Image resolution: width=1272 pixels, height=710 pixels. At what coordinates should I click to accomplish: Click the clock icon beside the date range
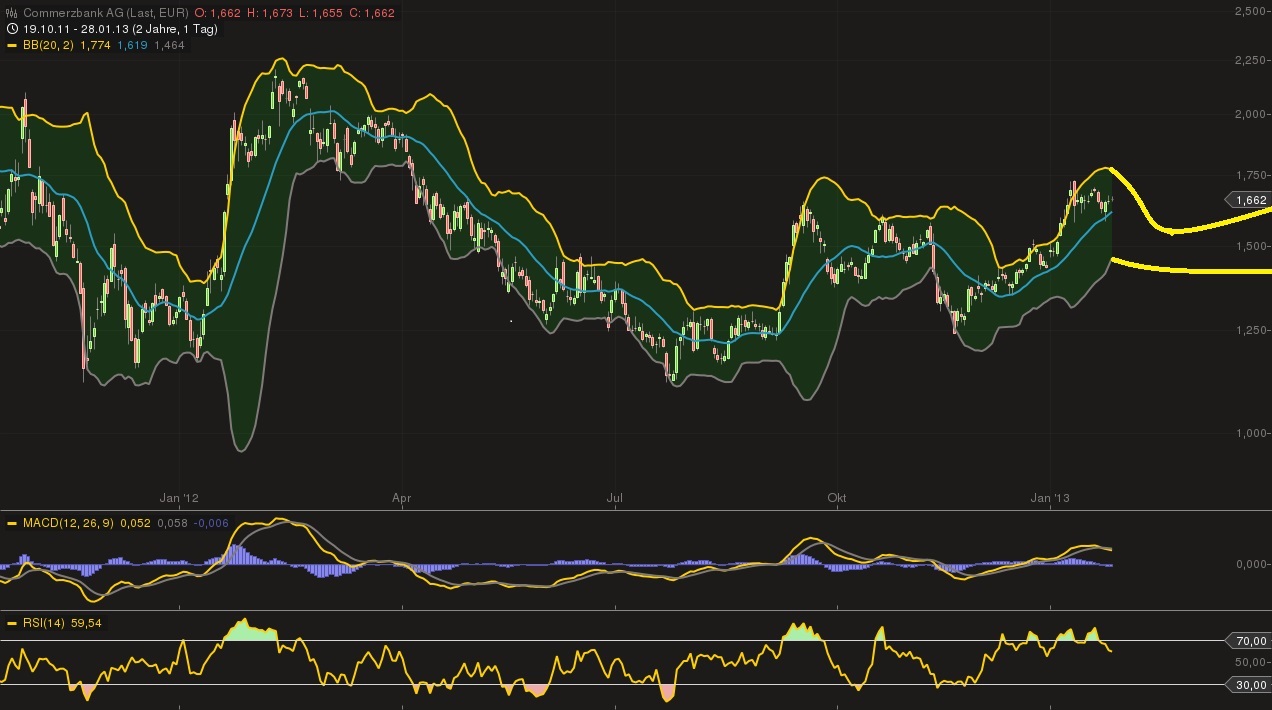pyautogui.click(x=11, y=29)
